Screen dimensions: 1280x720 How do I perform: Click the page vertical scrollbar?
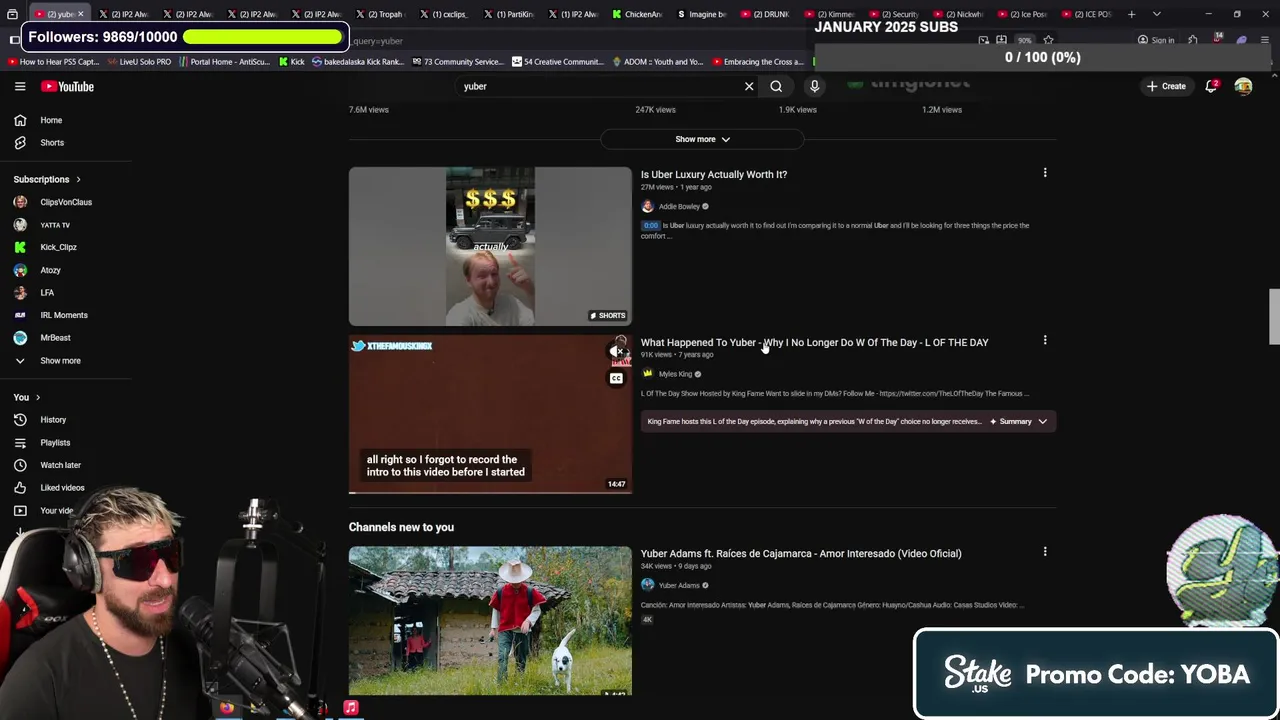[x=1274, y=316]
